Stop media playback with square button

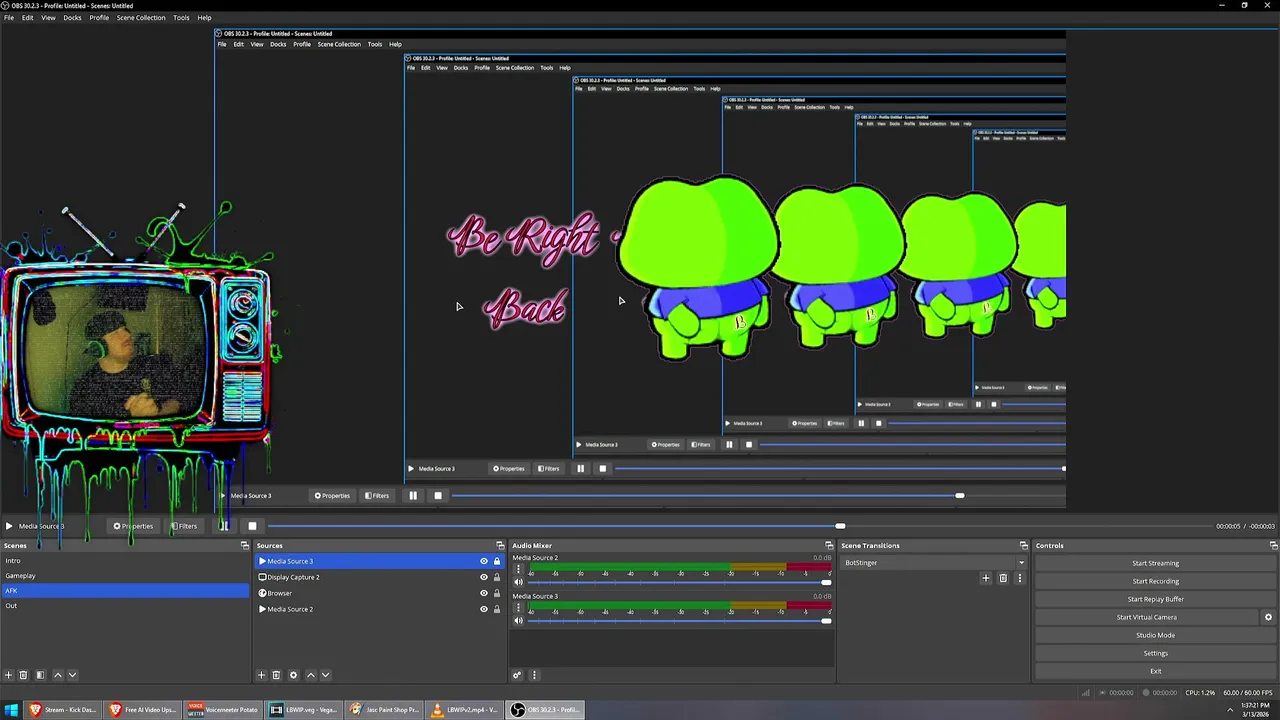point(252,526)
